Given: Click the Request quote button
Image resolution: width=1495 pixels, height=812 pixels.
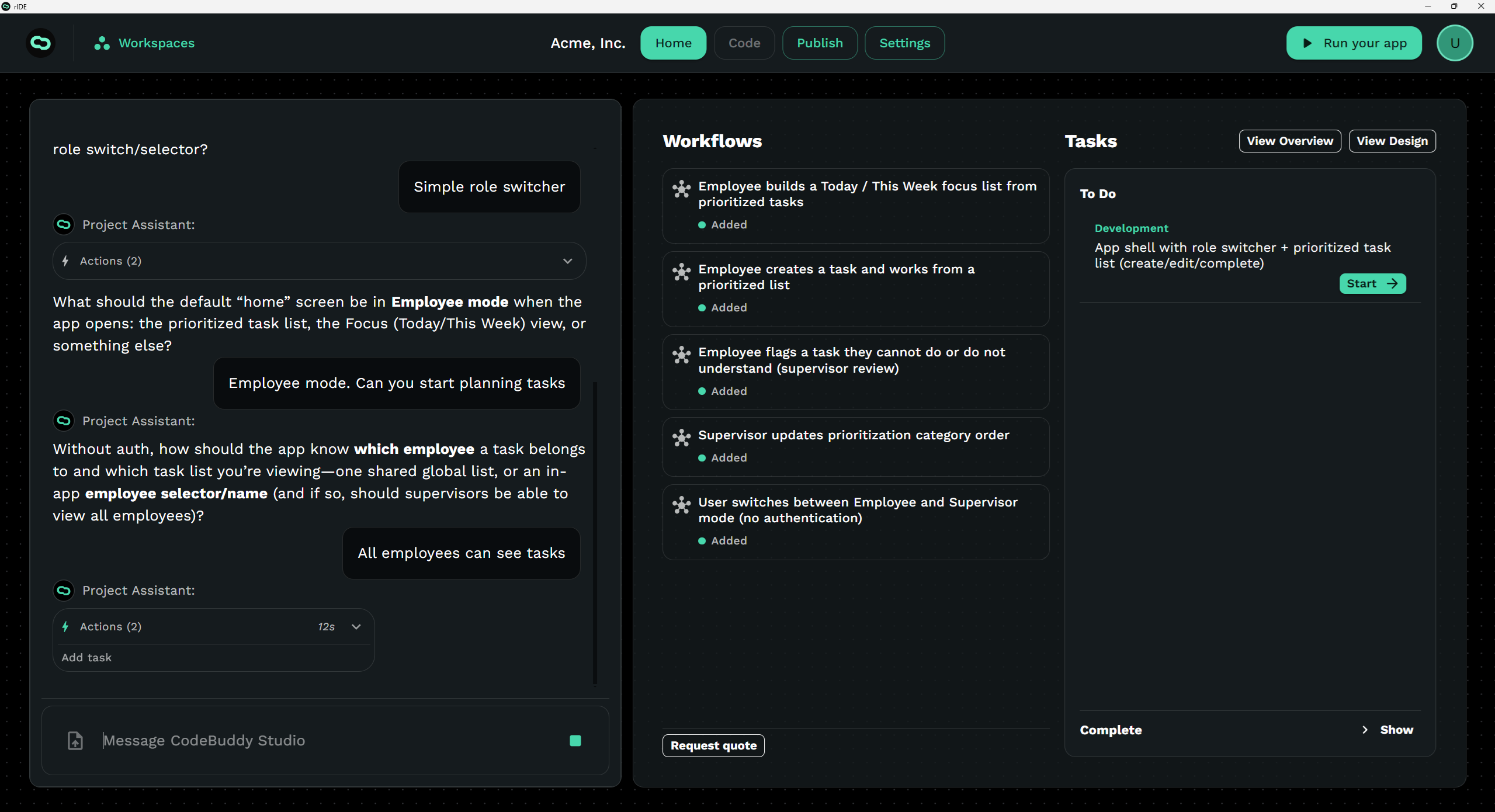Looking at the screenshot, I should [713, 745].
